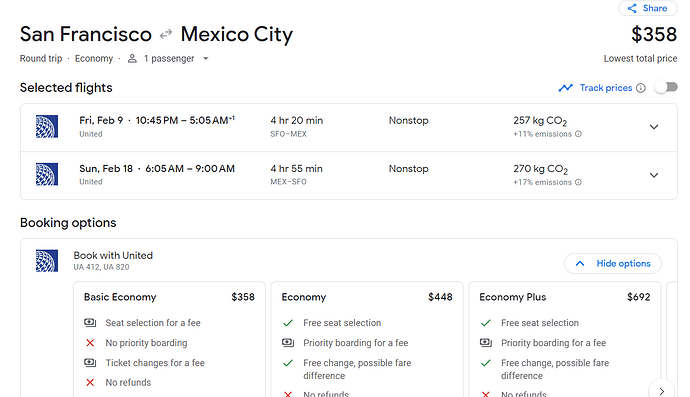The image size is (690, 397).
Task: Click fee icon beside Ticket changes for a fee
Action: (x=90, y=363)
